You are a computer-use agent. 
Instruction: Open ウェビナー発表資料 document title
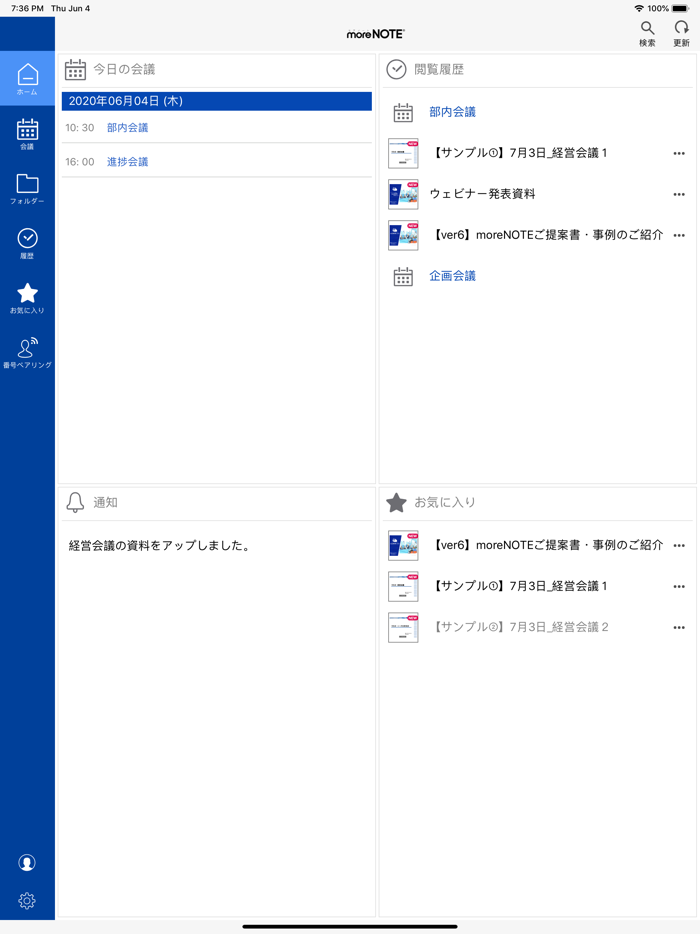pos(483,194)
